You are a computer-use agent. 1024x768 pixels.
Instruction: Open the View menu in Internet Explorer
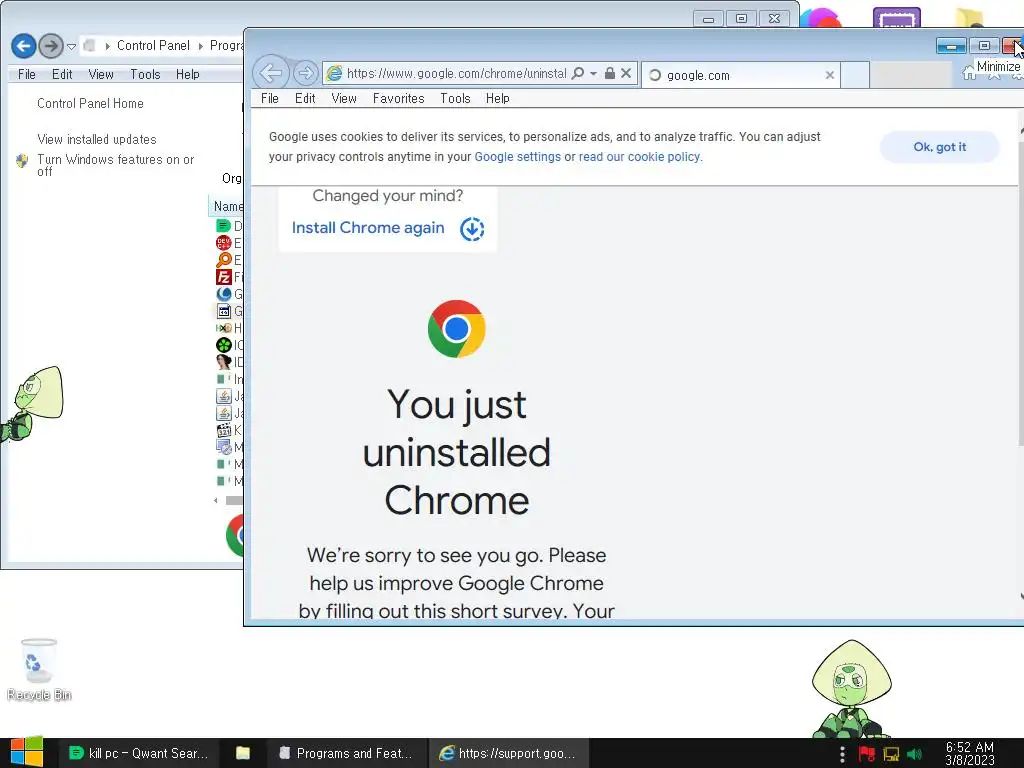tap(344, 98)
